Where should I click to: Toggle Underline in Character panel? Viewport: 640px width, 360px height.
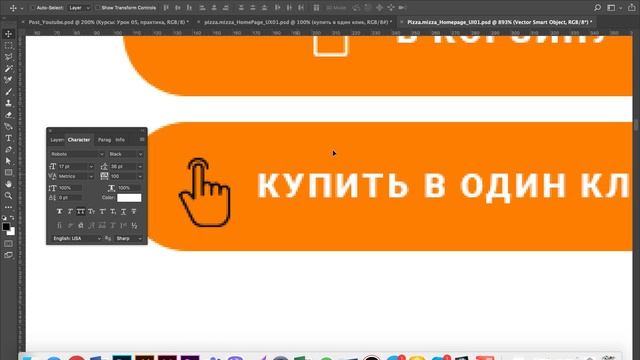click(x=123, y=211)
